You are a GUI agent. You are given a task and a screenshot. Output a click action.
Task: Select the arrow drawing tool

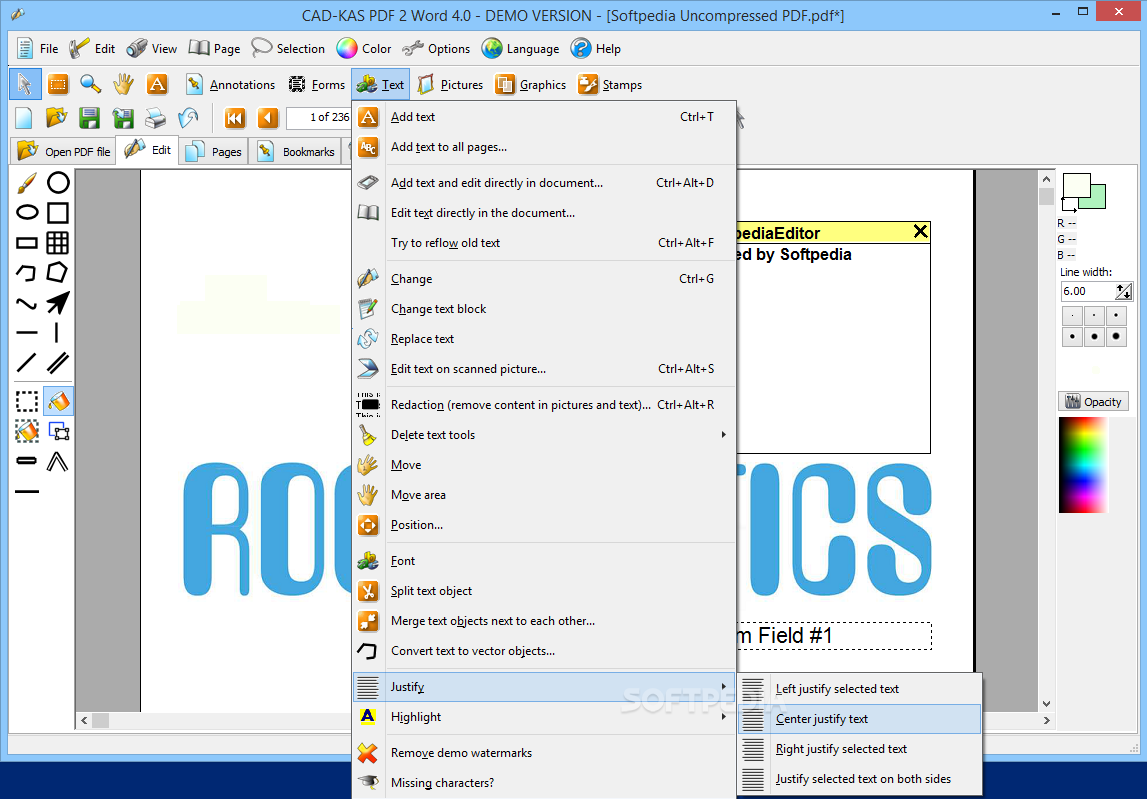click(x=58, y=302)
